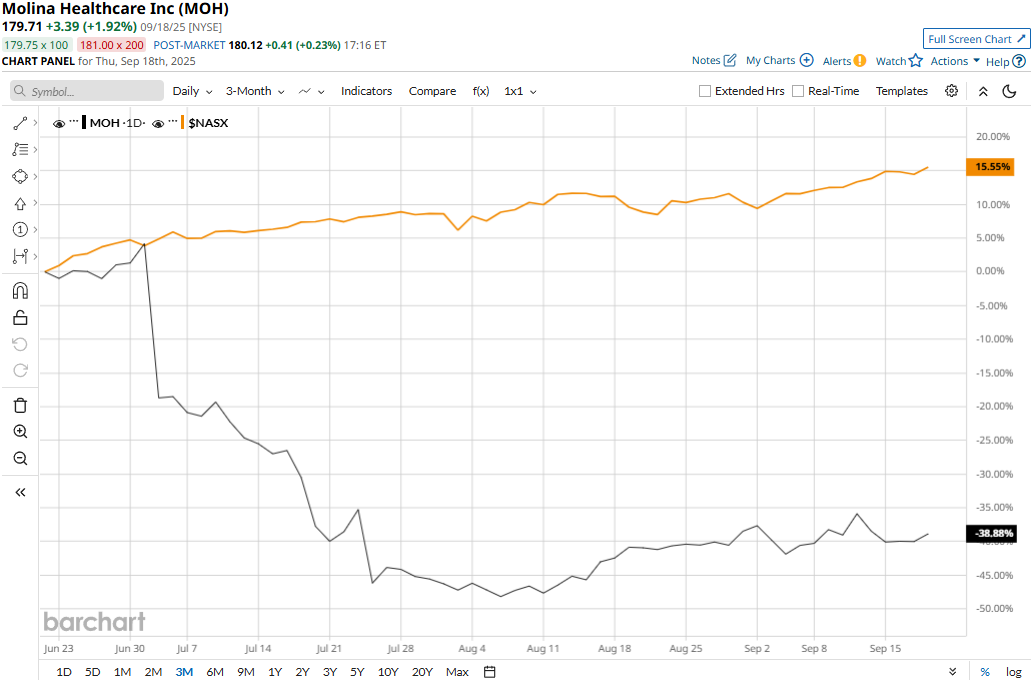Open the Templates menu
The image size is (1031, 680).
coord(901,91)
